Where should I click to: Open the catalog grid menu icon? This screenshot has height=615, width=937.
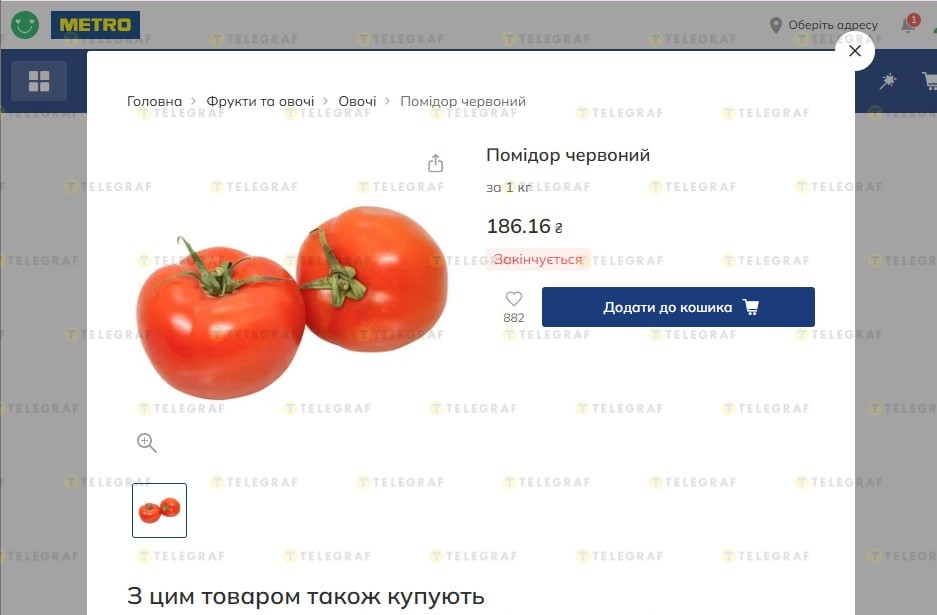pyautogui.click(x=39, y=81)
